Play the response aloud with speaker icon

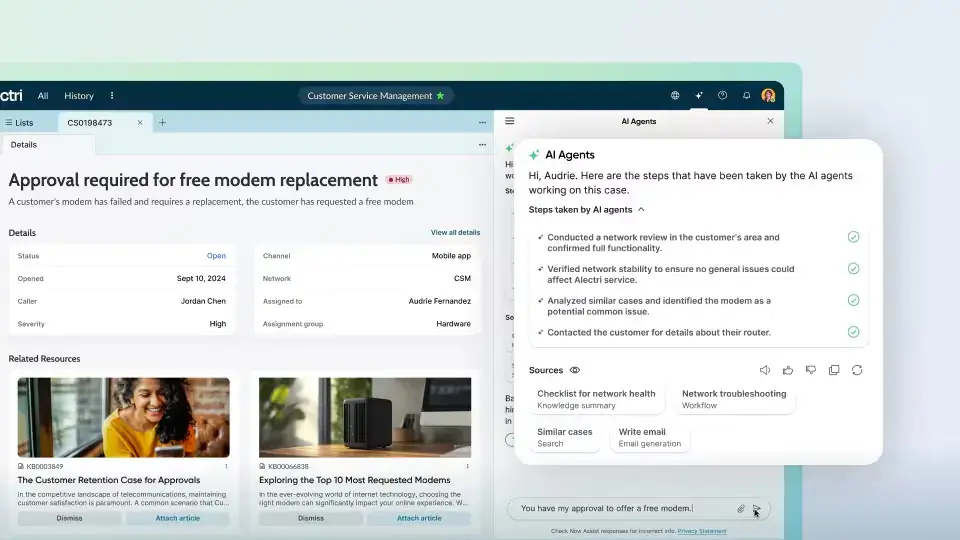click(x=765, y=370)
